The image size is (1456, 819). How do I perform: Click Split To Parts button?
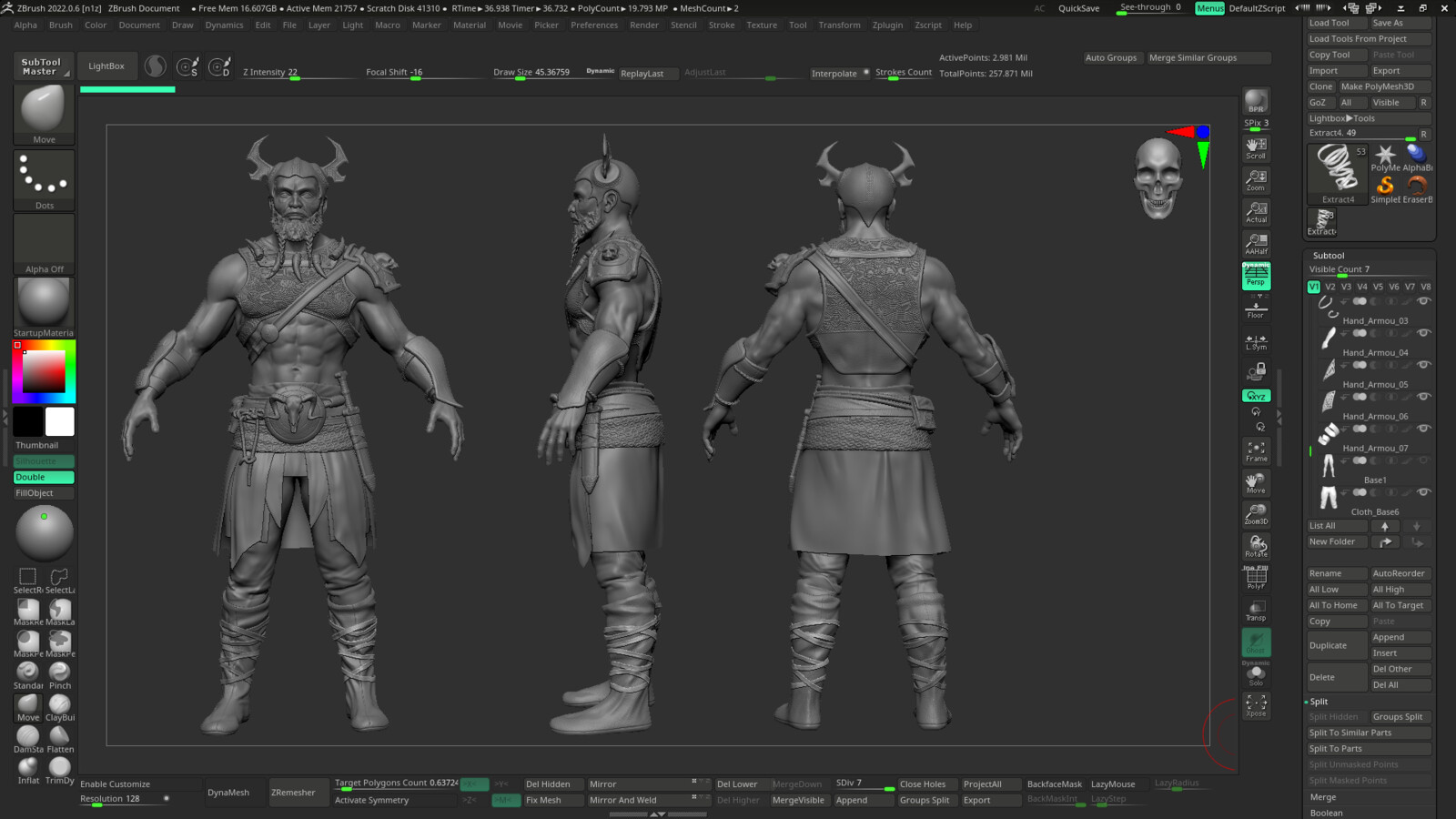coord(1370,749)
